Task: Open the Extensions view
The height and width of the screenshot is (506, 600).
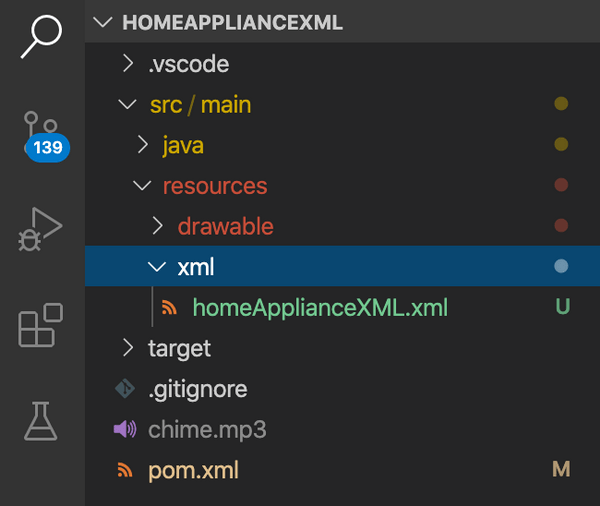Action: (41, 326)
